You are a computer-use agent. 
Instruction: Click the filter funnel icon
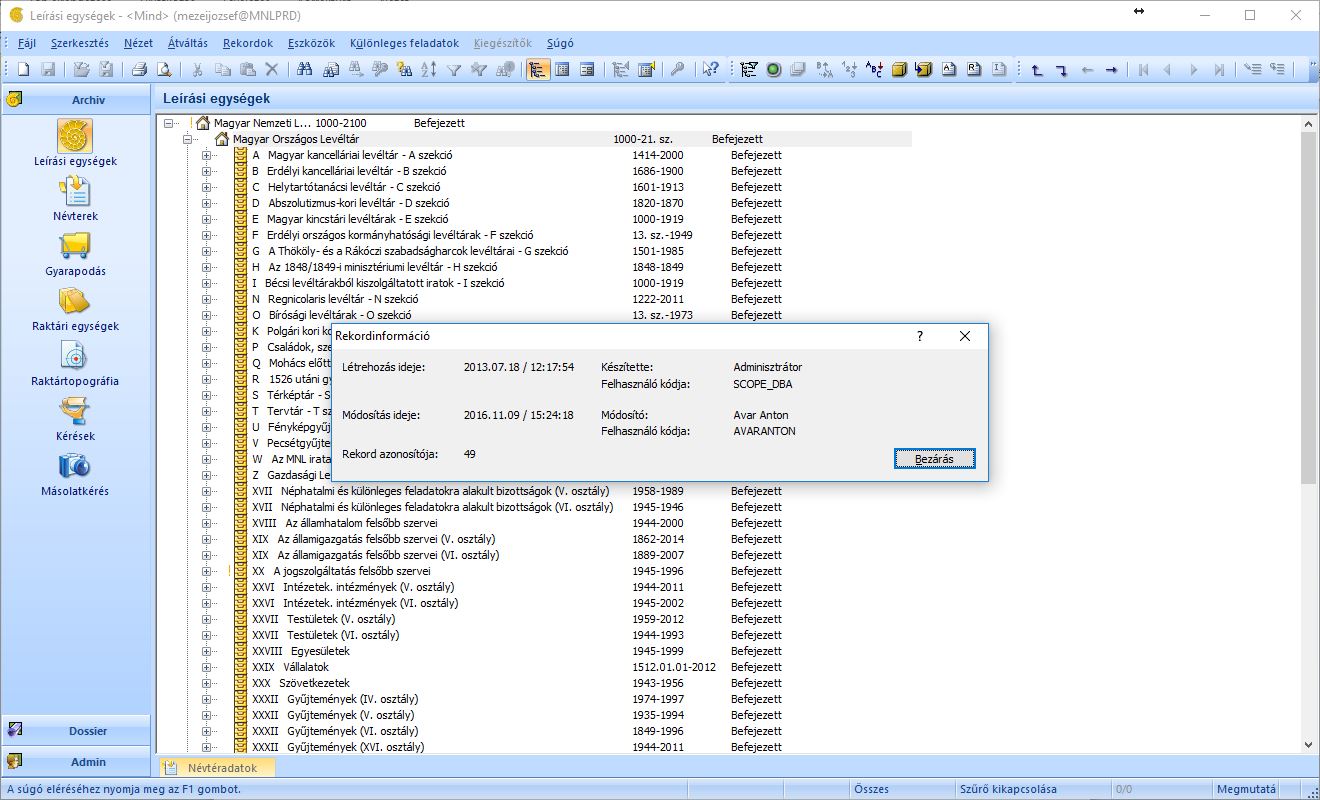tap(453, 70)
